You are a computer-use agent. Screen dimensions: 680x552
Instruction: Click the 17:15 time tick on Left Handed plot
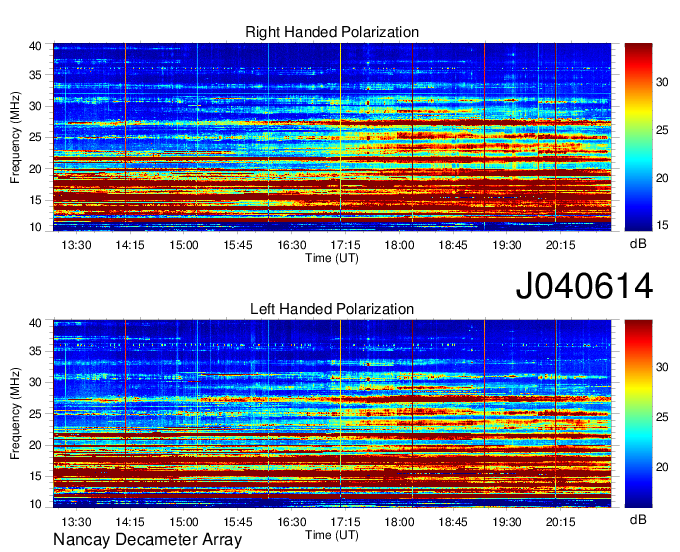pos(345,521)
